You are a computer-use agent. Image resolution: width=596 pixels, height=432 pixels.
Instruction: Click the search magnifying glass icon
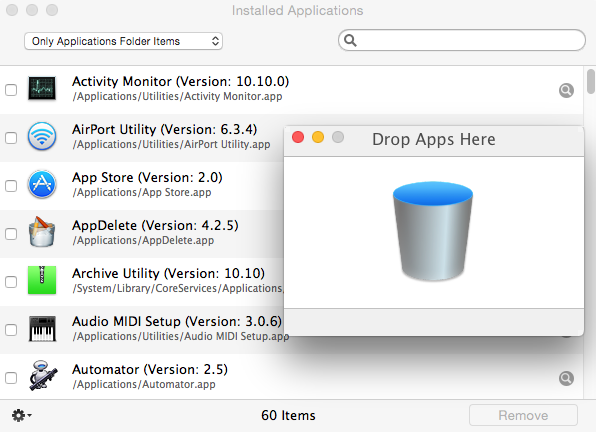(350, 40)
